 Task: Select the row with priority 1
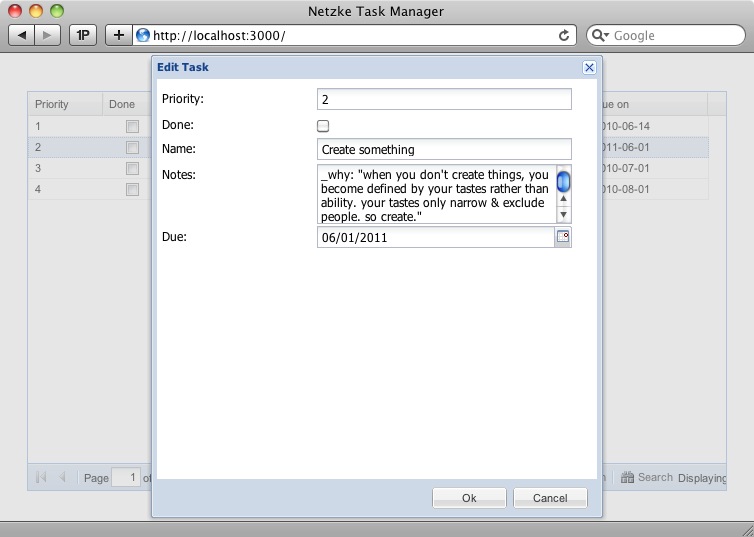pos(90,126)
